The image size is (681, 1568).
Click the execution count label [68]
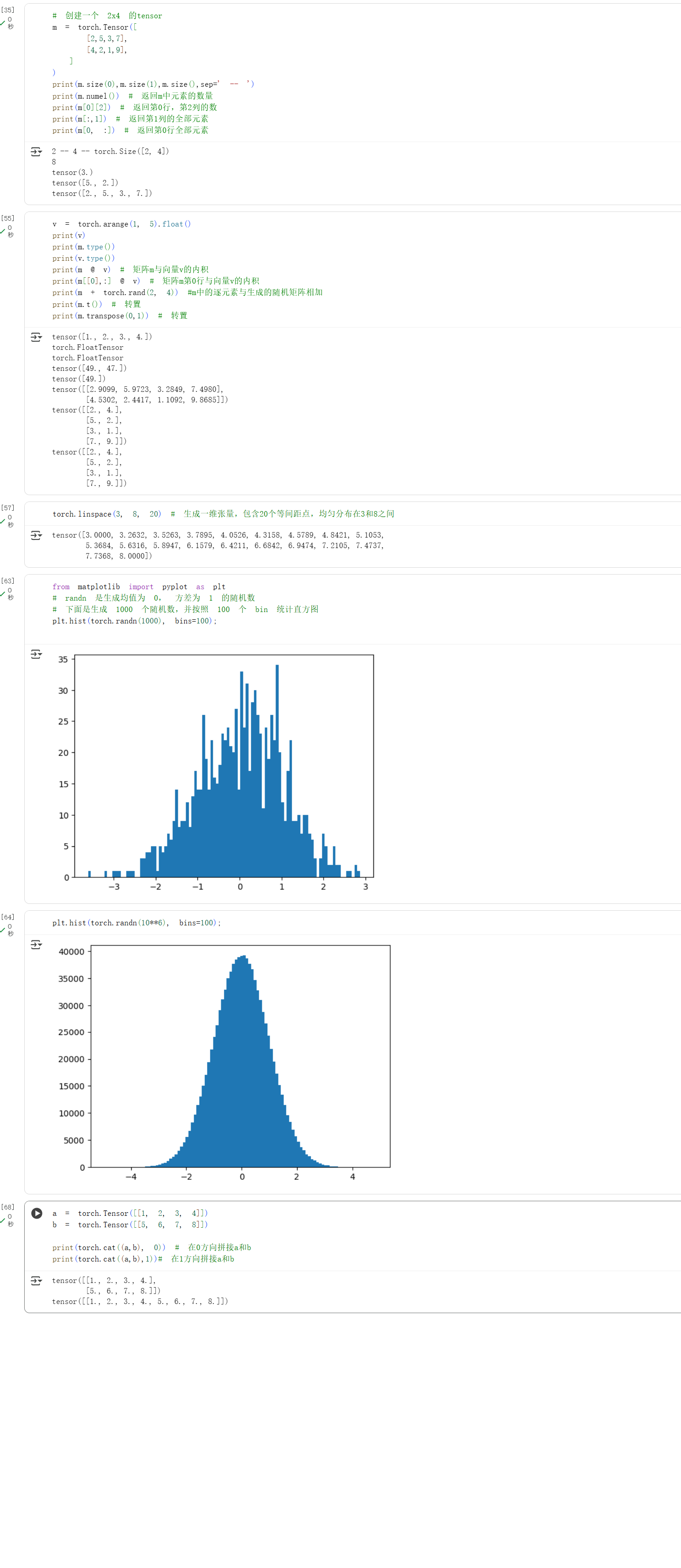[8, 1207]
